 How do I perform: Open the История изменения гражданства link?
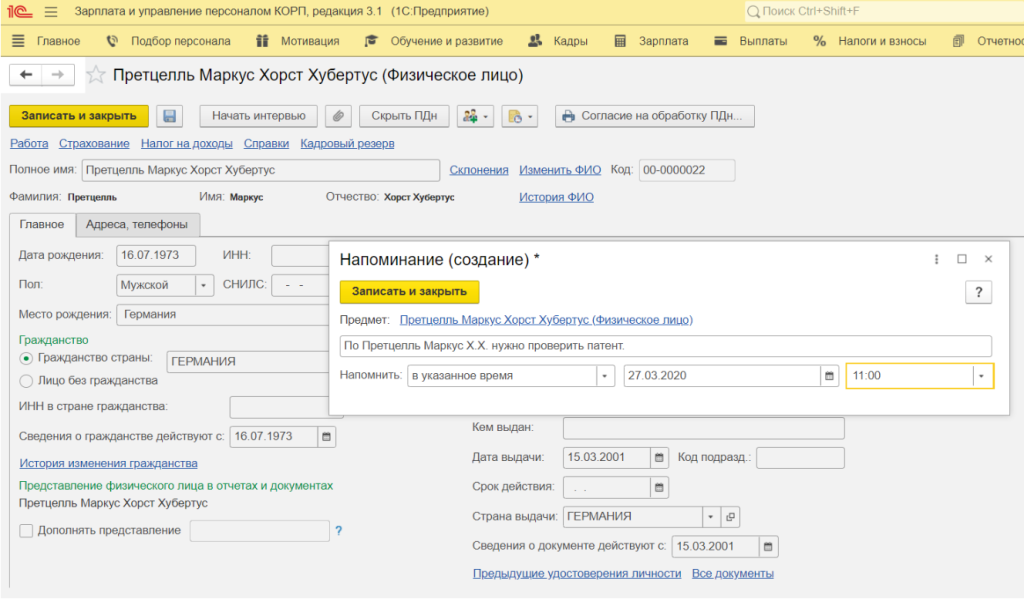point(108,463)
